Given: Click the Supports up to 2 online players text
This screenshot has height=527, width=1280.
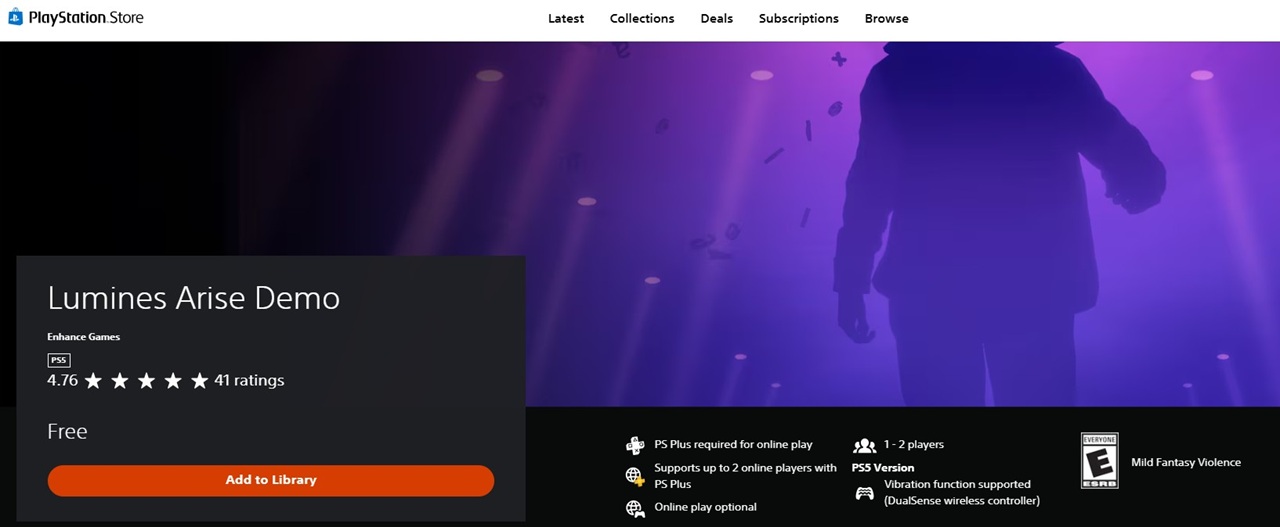Looking at the screenshot, I should [x=746, y=476].
